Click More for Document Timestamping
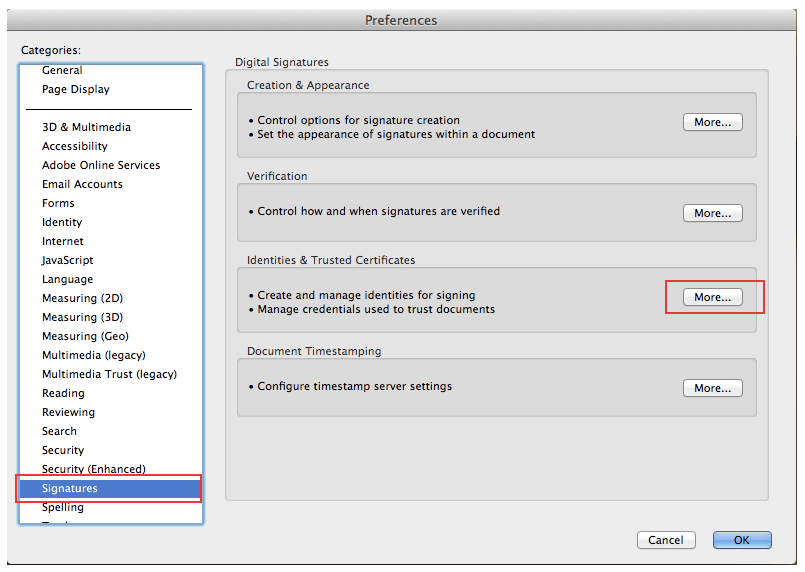 (x=713, y=388)
